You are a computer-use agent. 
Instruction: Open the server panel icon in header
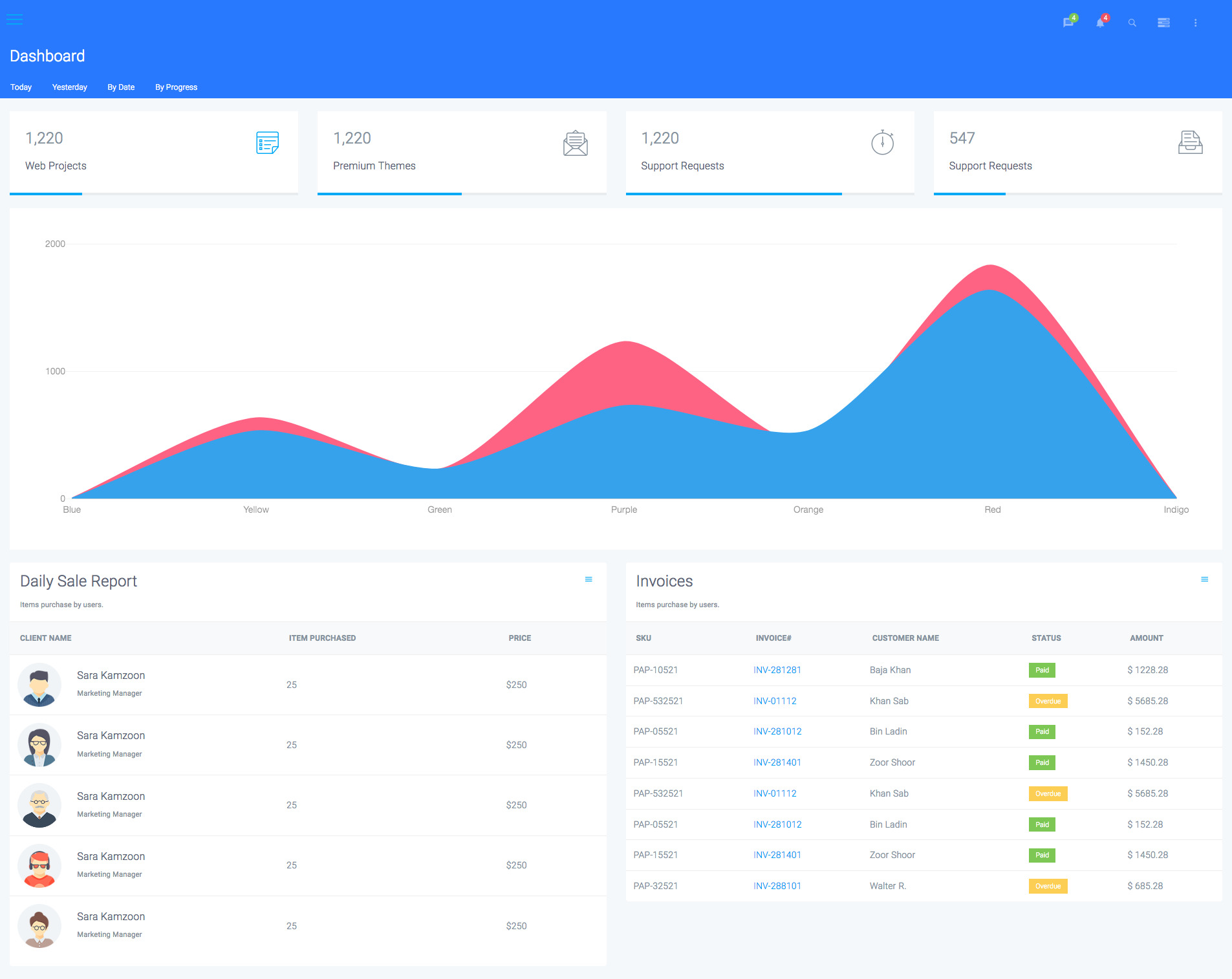point(1163,23)
